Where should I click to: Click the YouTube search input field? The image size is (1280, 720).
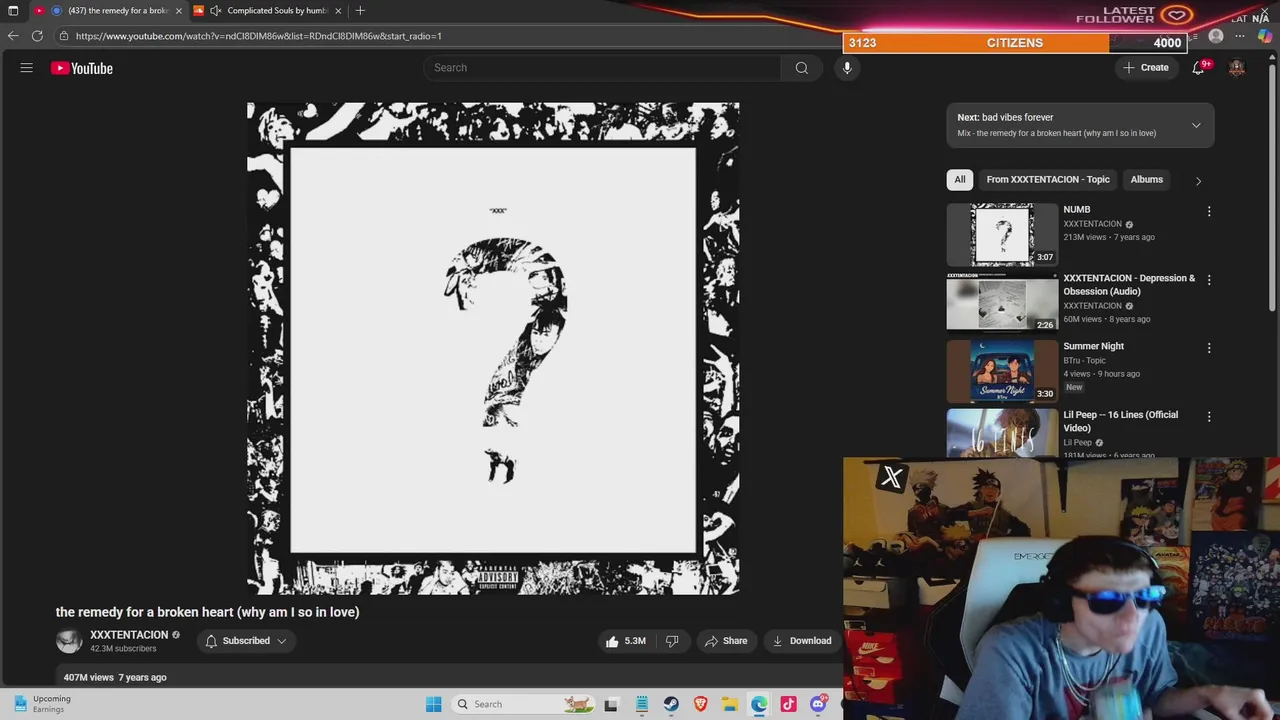coord(602,68)
